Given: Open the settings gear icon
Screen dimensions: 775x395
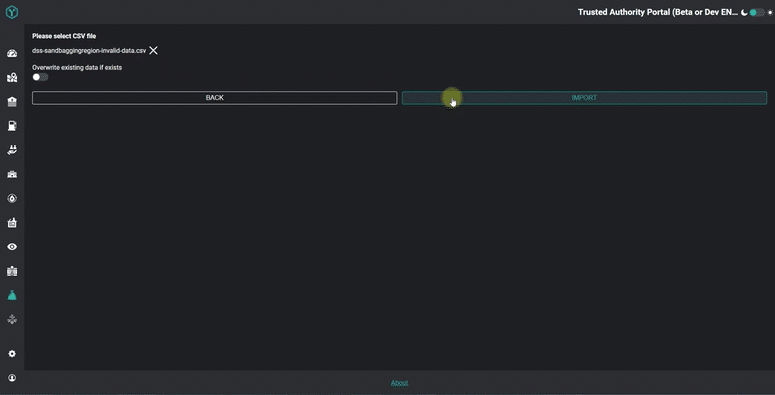Looking at the screenshot, I should [x=12, y=354].
